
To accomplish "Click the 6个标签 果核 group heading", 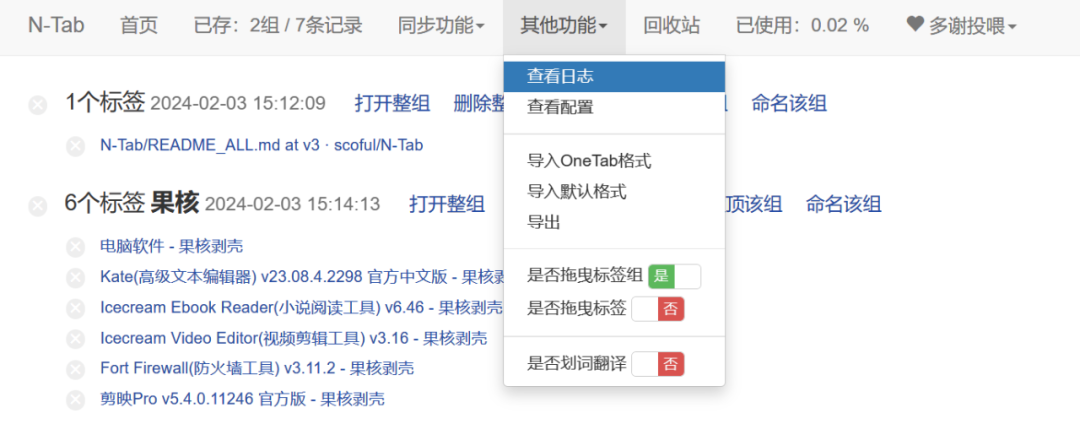I will click(132, 203).
